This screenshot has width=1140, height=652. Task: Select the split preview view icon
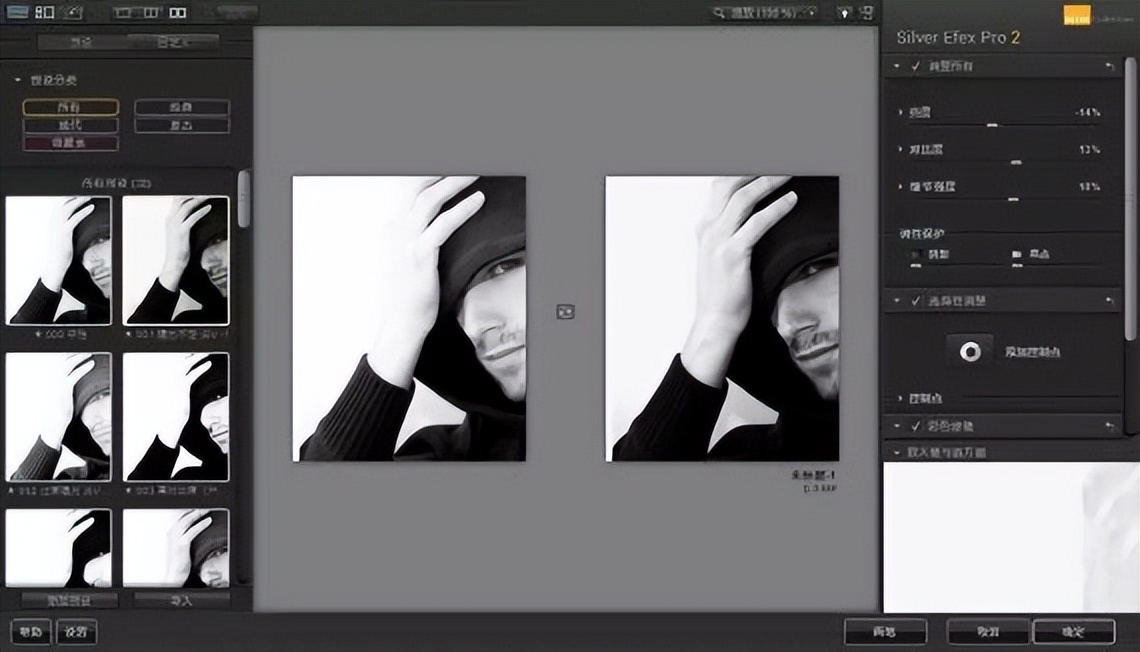click(151, 13)
